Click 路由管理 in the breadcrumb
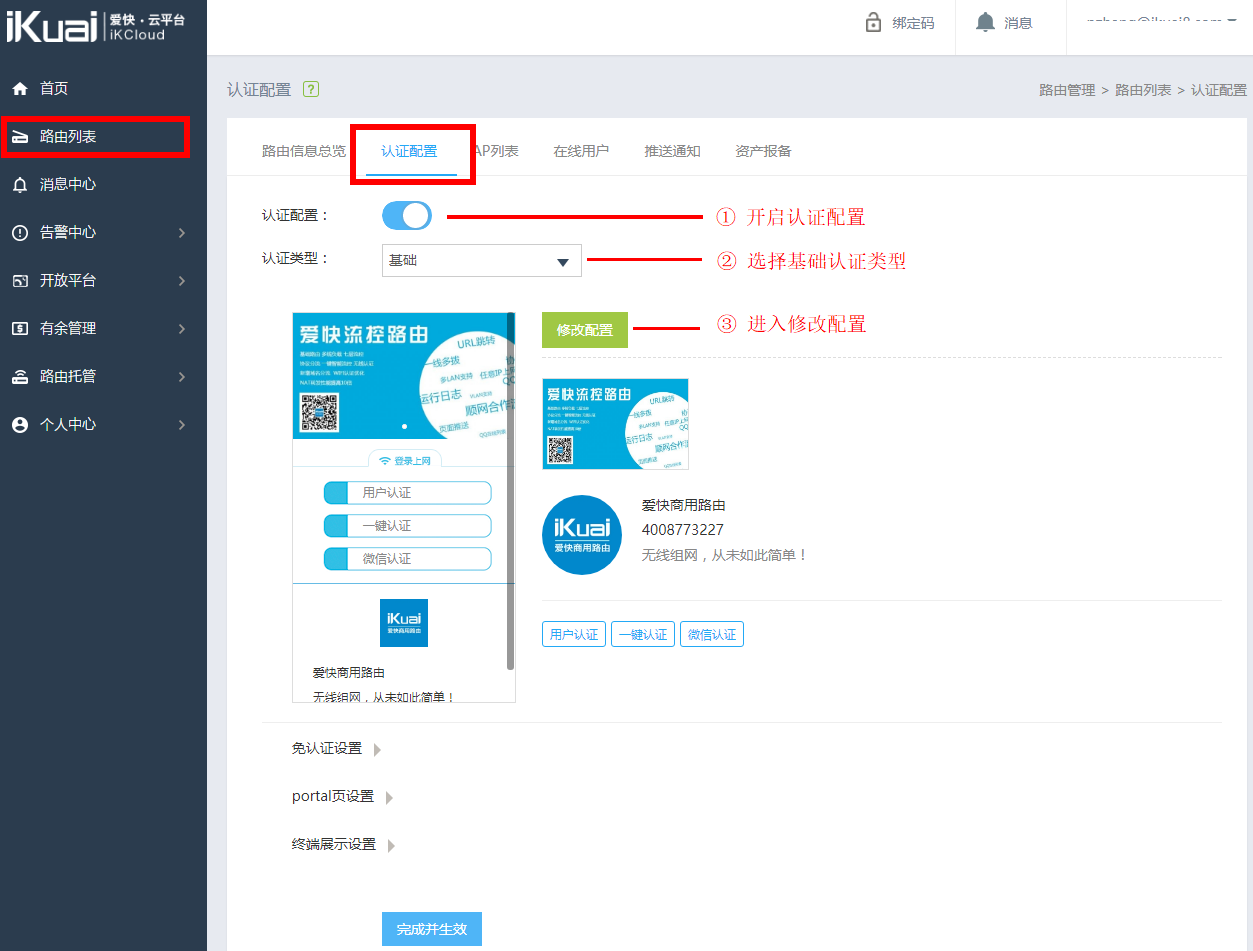 [x=1067, y=90]
